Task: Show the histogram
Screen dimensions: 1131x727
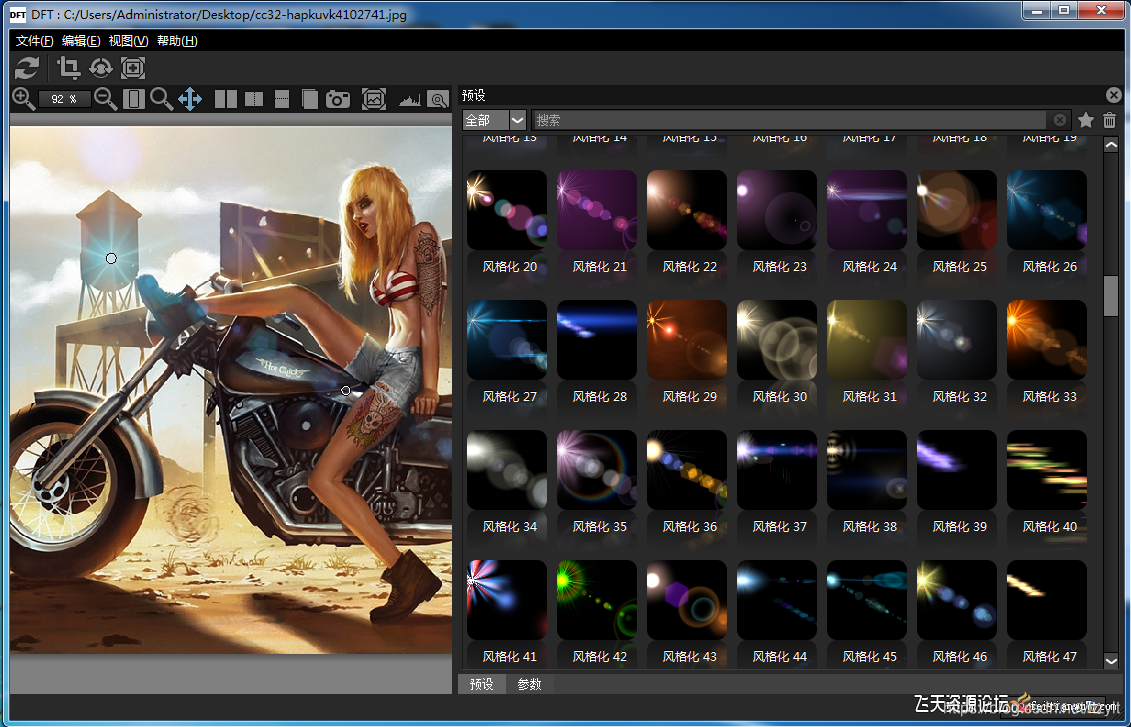Action: 410,100
